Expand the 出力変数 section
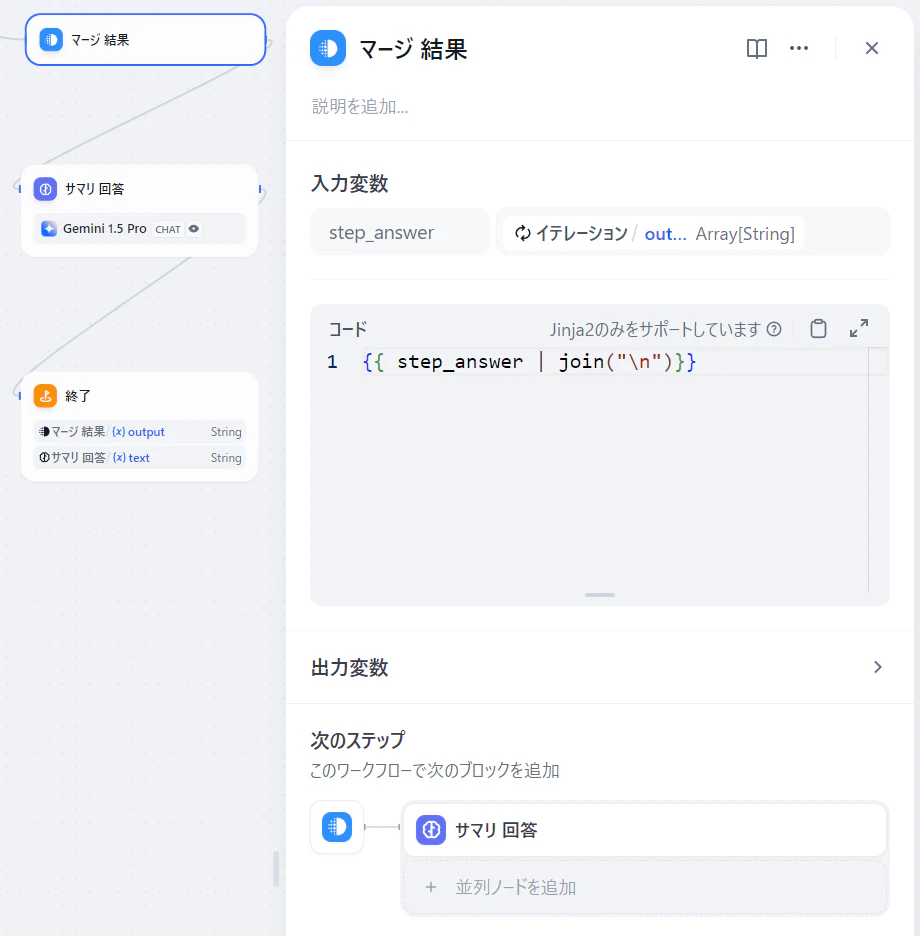Viewport: 920px width, 936px height. 599,667
